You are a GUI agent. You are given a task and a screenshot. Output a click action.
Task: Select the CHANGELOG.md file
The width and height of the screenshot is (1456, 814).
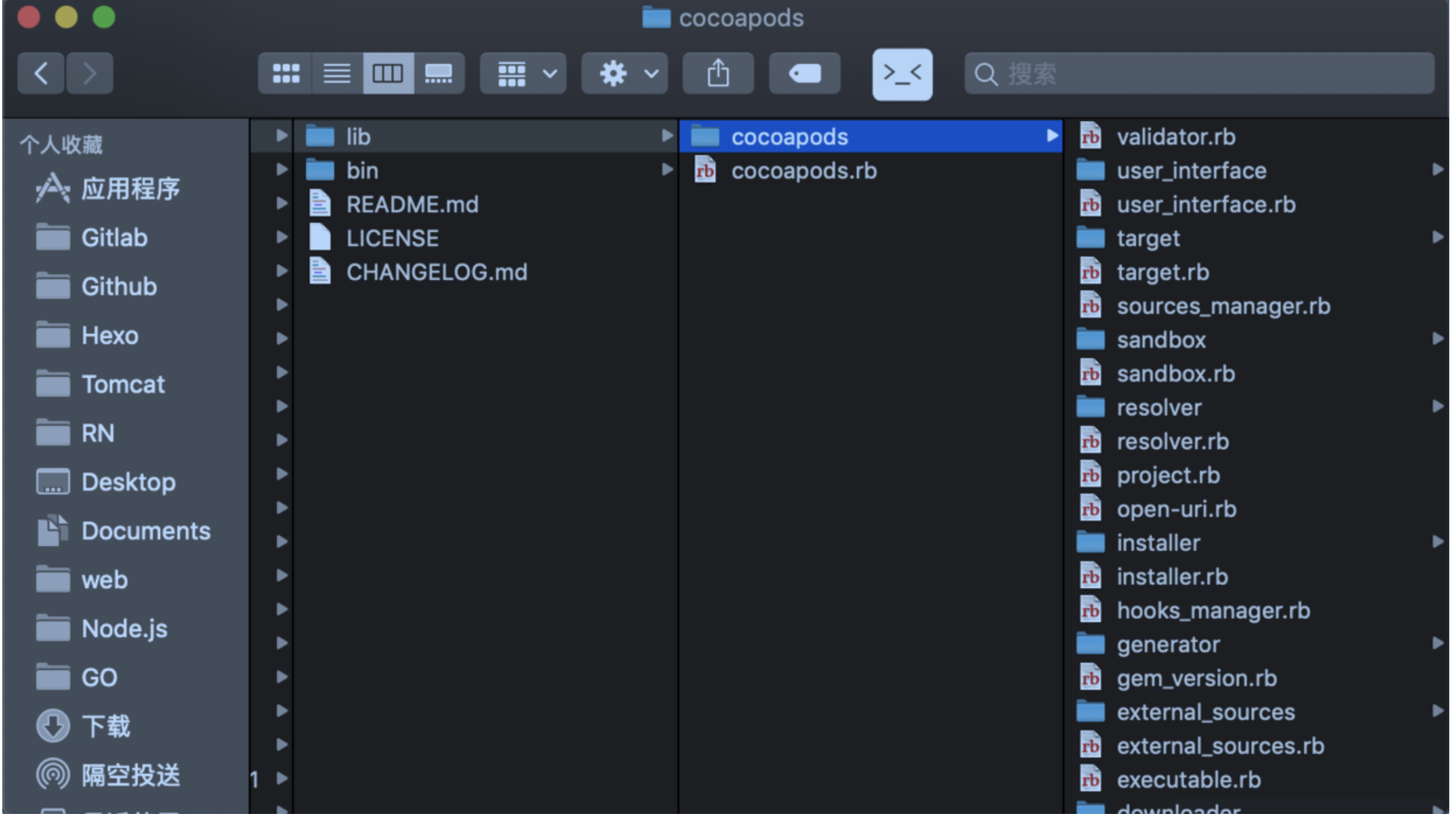pos(436,272)
